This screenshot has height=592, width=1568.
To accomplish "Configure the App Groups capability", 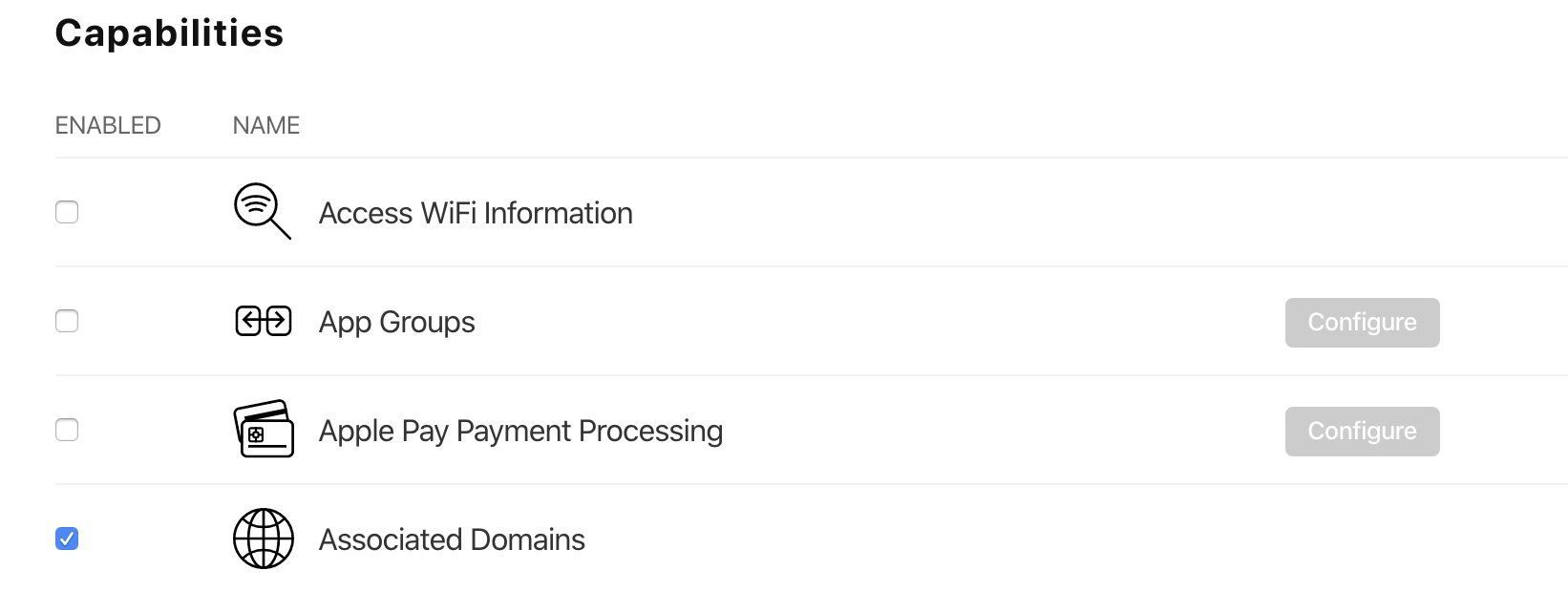I will click(1362, 323).
